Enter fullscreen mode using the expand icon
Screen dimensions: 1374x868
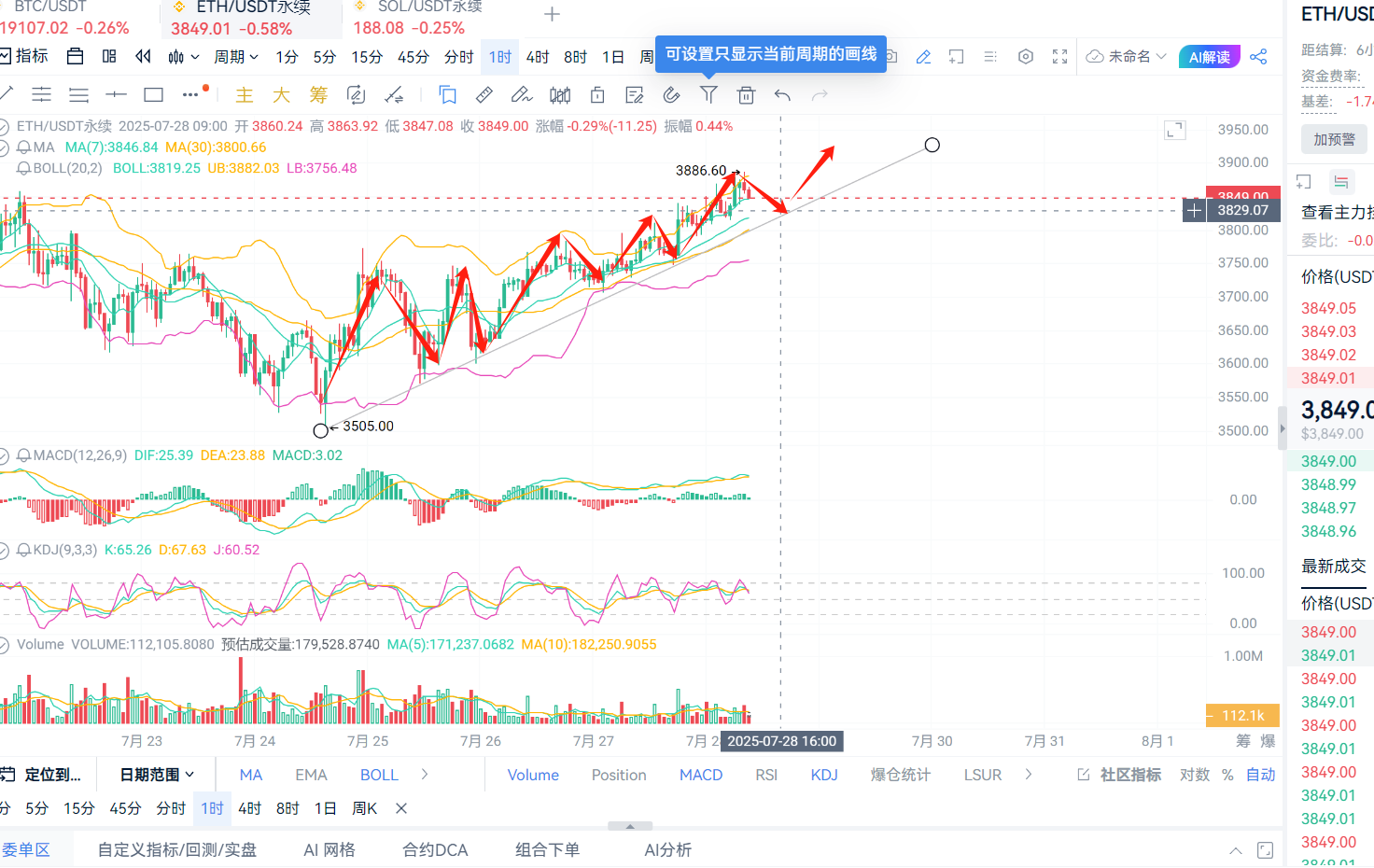[1059, 57]
